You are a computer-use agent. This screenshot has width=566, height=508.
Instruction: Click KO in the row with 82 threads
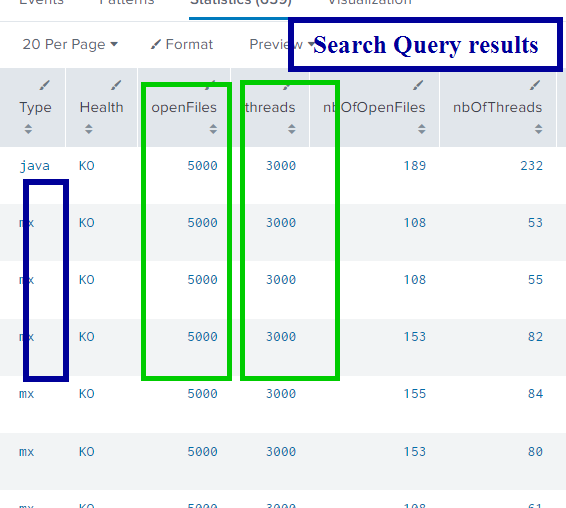(x=87, y=337)
